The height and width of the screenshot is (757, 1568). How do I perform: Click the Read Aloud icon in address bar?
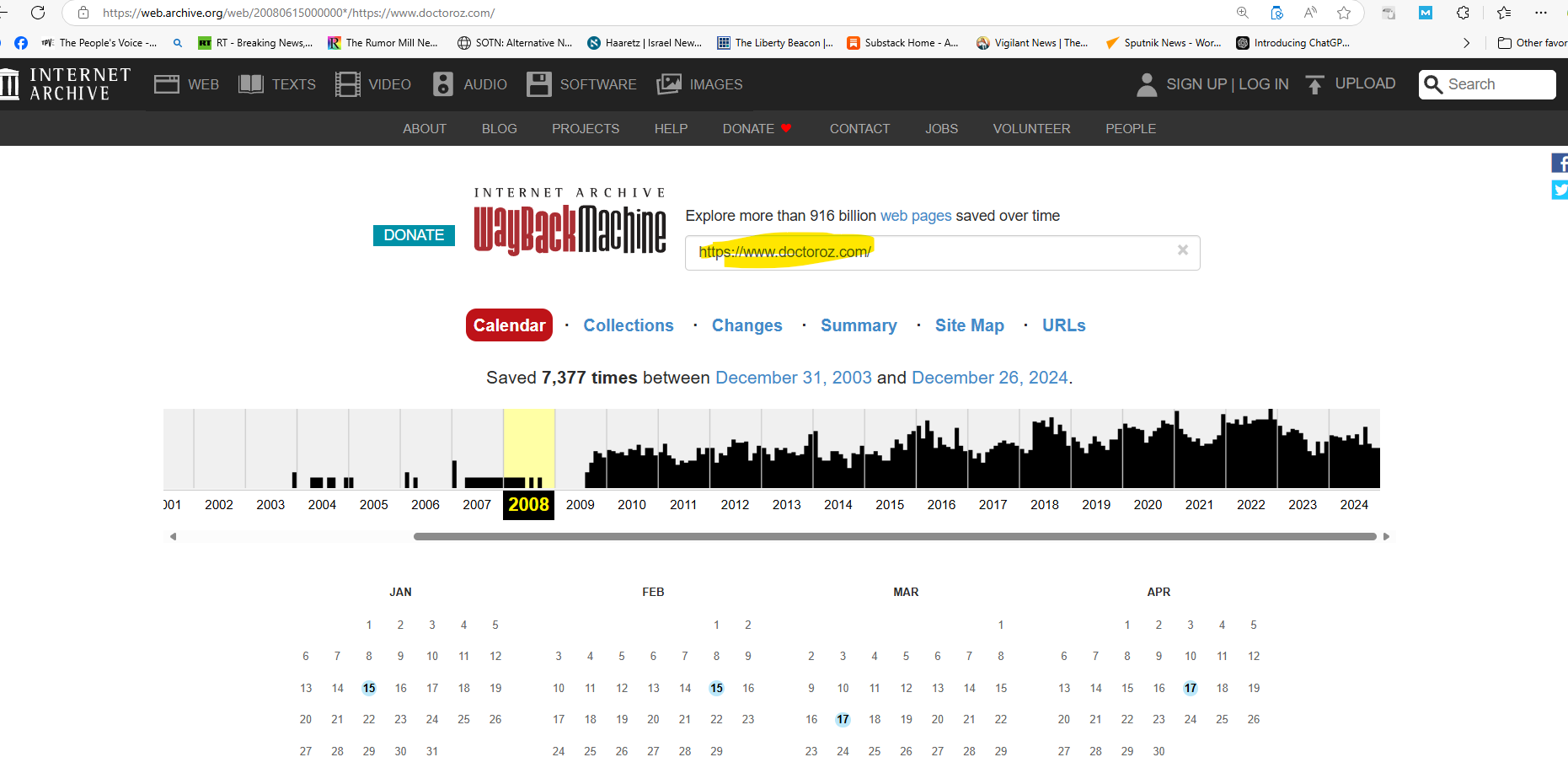(x=1310, y=13)
